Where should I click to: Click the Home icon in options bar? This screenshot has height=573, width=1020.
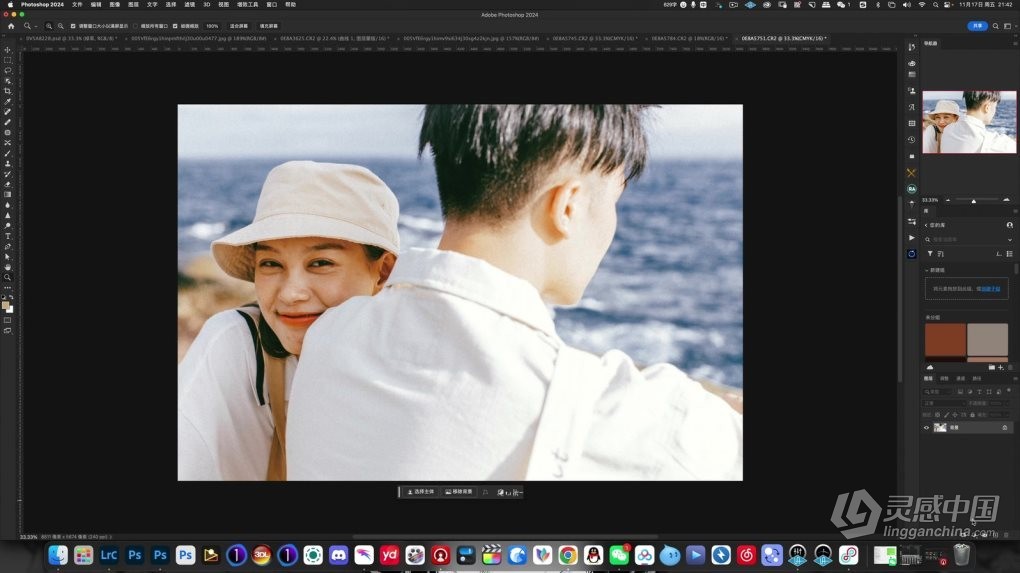(11, 26)
